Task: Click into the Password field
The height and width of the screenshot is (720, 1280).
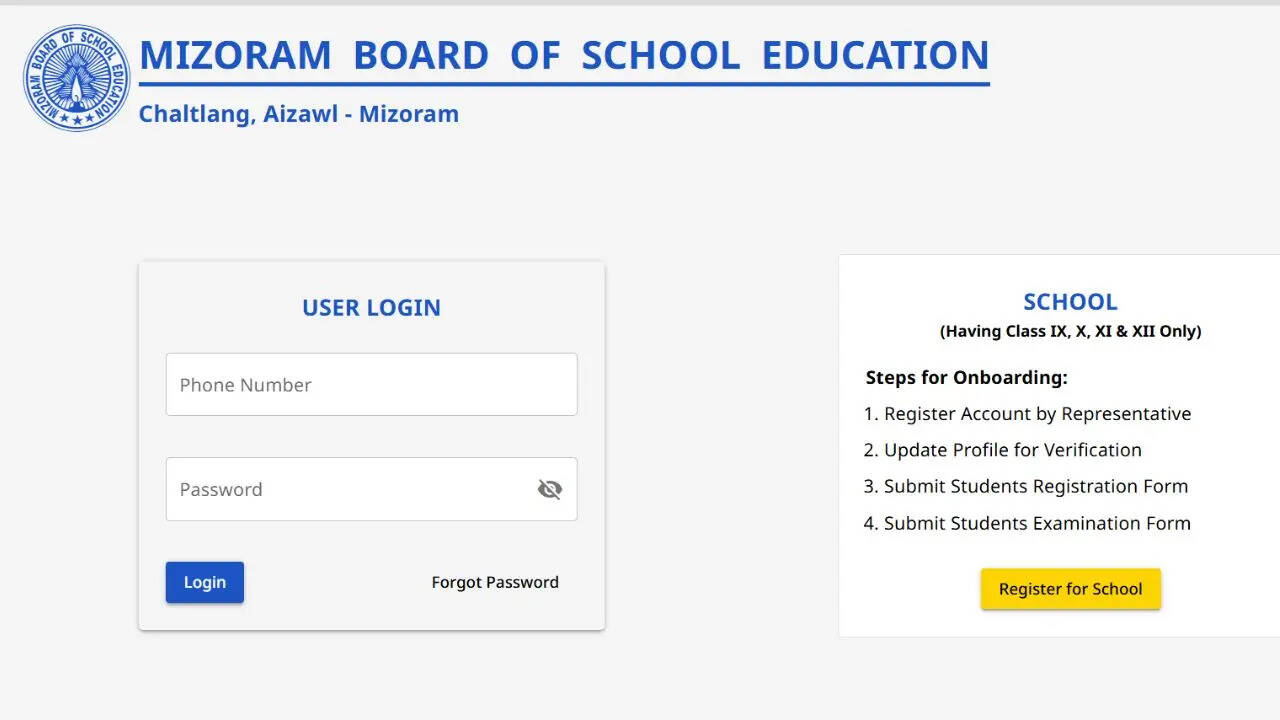Action: click(x=350, y=489)
